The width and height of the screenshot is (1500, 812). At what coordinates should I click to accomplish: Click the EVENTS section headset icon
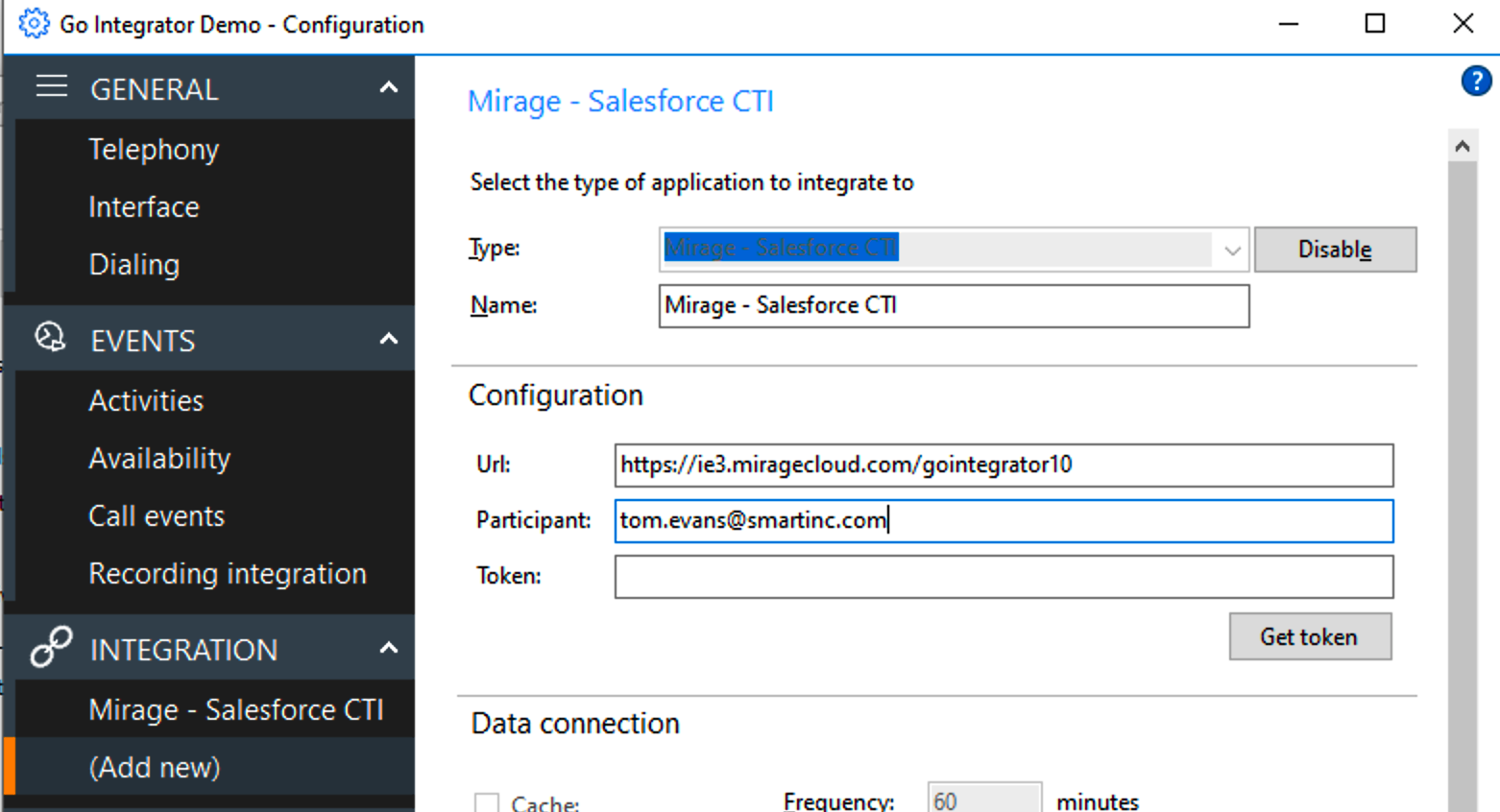point(50,338)
